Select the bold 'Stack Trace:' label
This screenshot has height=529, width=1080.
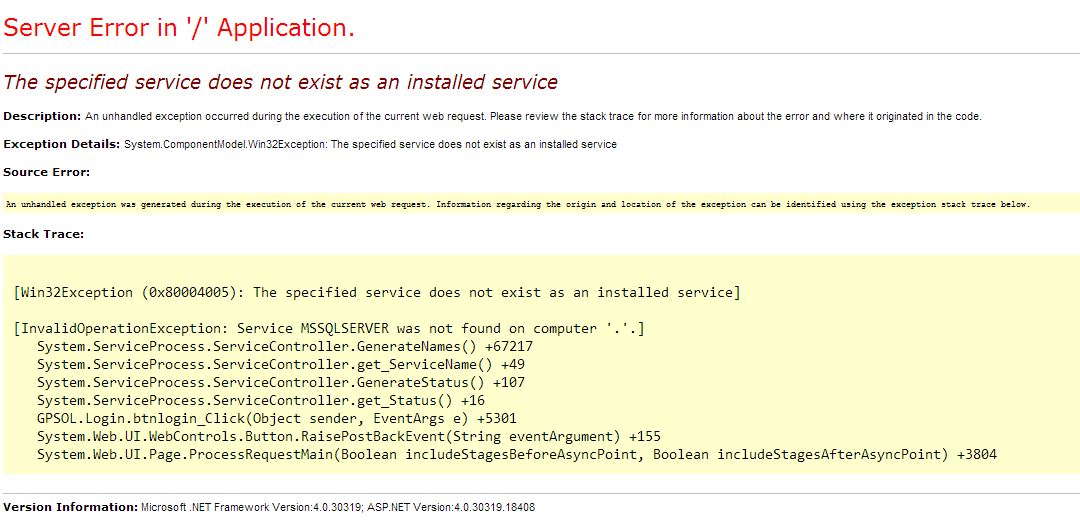43,234
